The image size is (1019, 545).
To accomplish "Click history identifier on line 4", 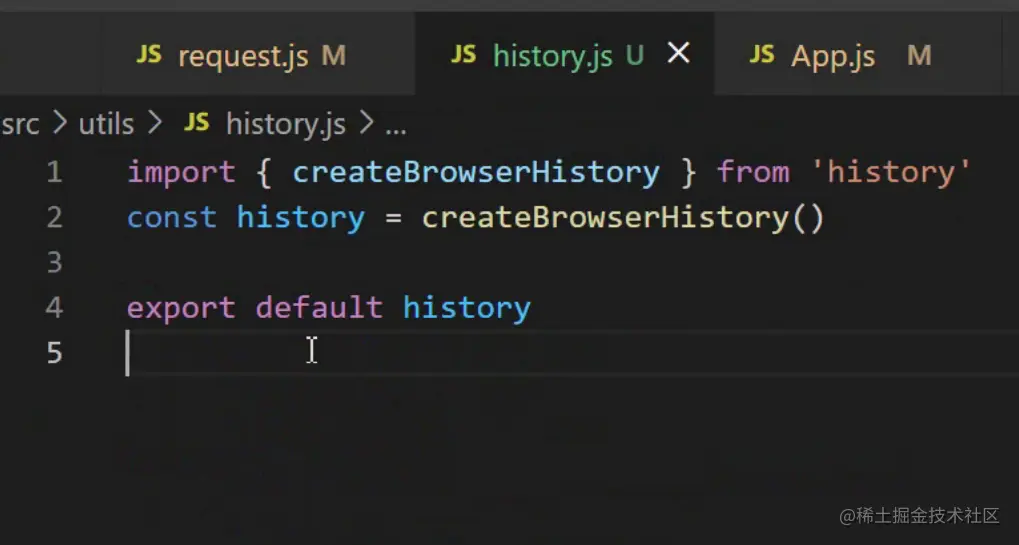I will 467,309.
